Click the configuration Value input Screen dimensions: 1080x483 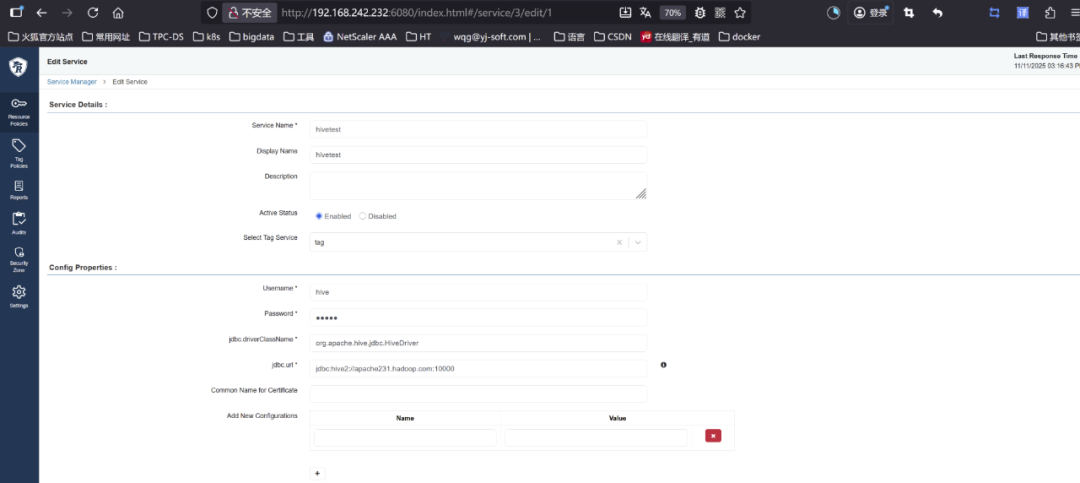[596, 438]
